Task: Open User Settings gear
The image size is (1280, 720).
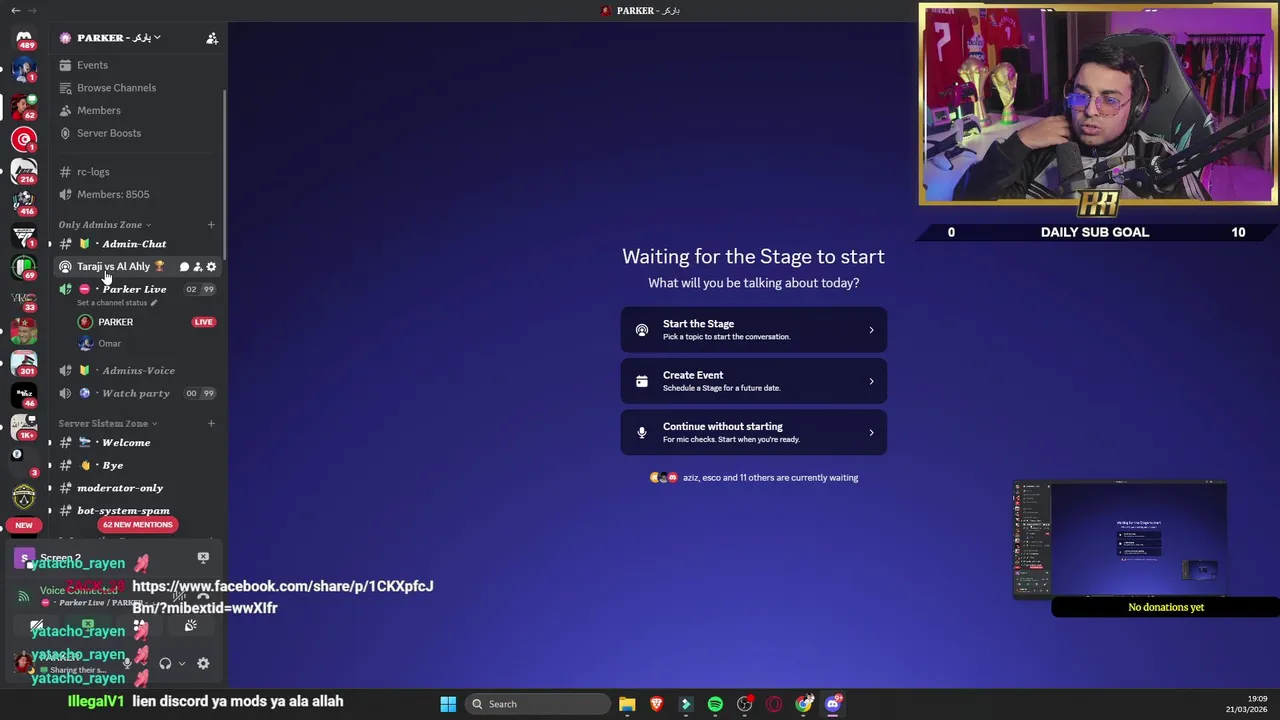Action: coord(203,664)
